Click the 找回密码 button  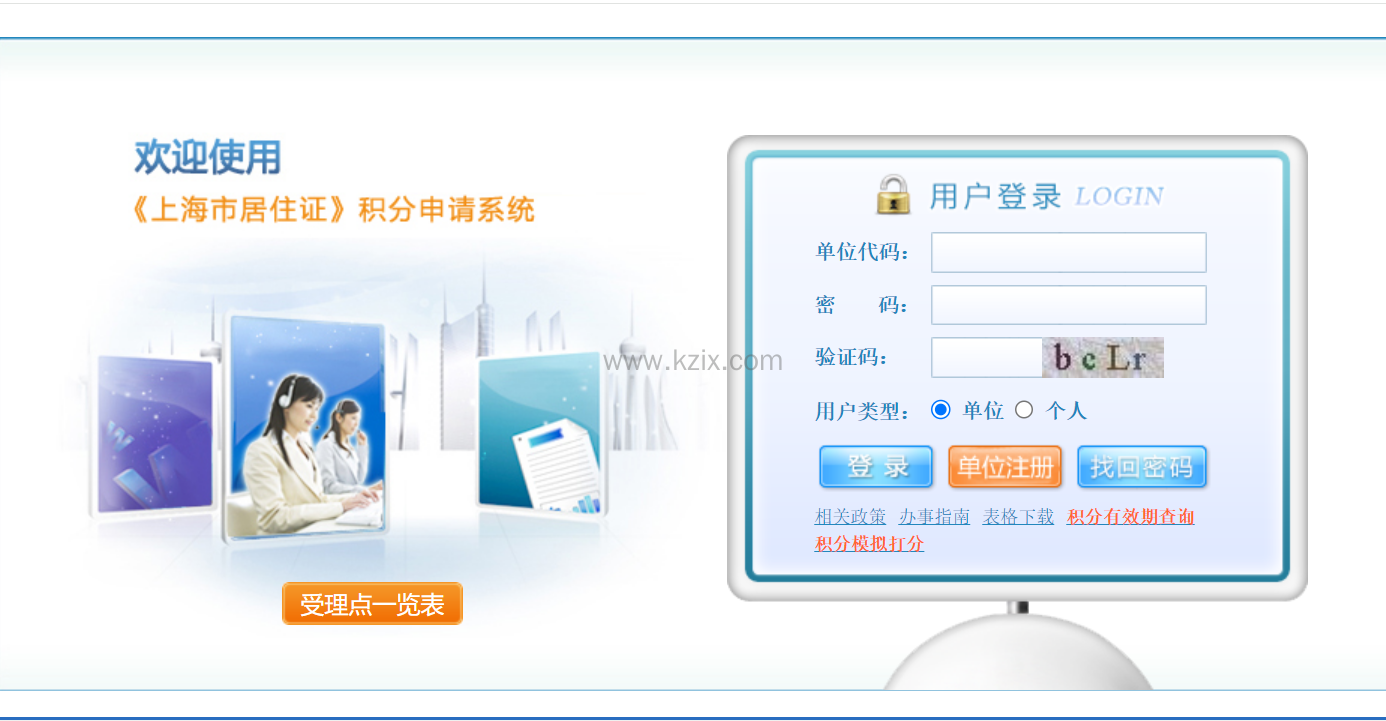[1142, 467]
